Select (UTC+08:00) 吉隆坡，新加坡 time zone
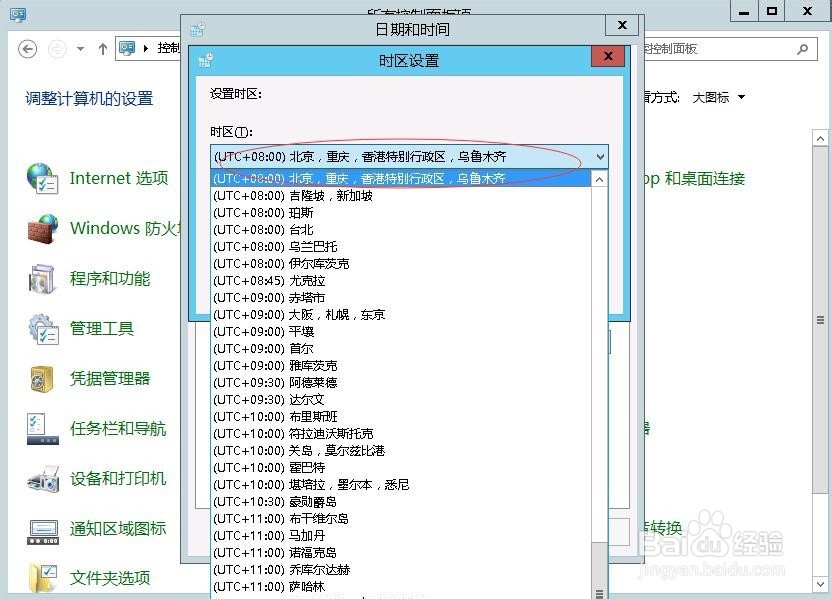This screenshot has height=599, width=832. click(401, 196)
